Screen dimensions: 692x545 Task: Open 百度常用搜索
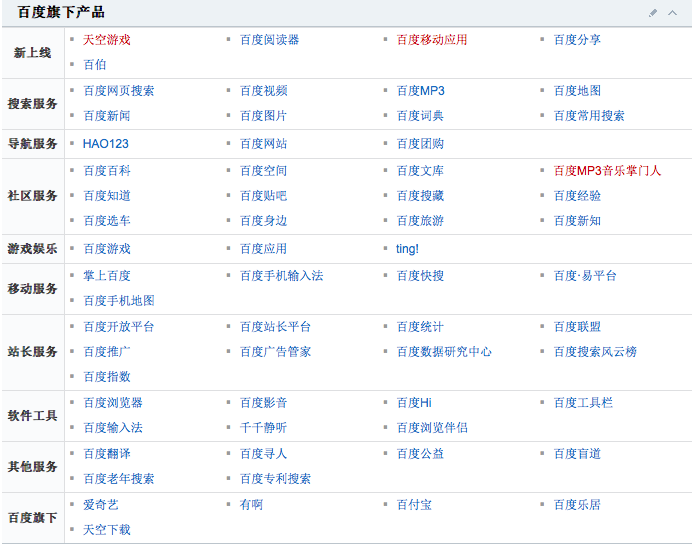pyautogui.click(x=589, y=116)
